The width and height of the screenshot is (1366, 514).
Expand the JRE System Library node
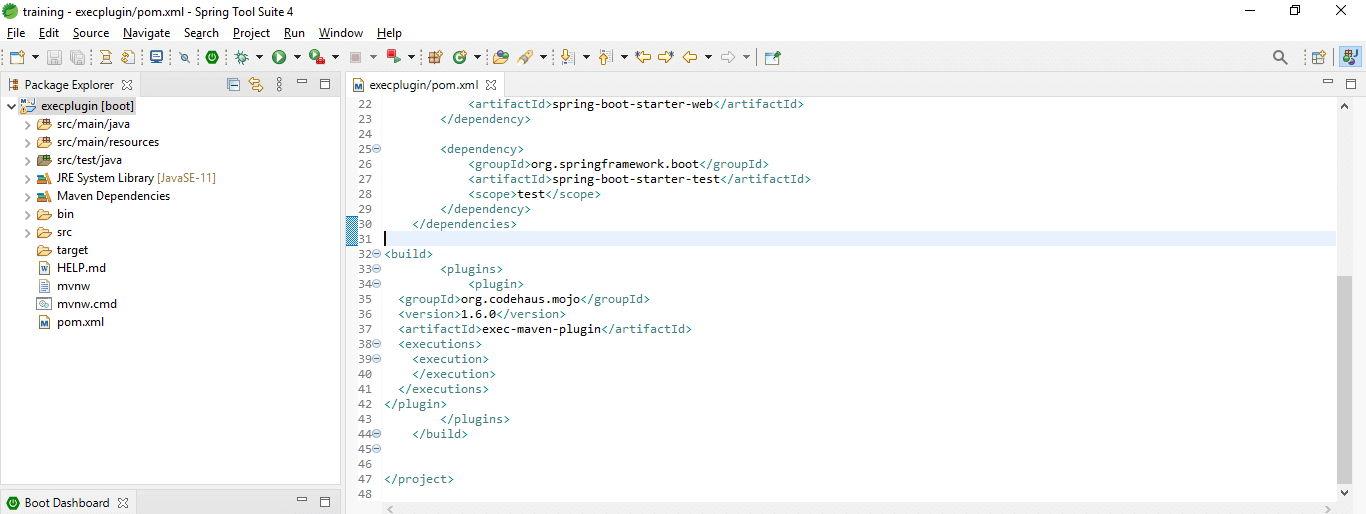coord(28,178)
